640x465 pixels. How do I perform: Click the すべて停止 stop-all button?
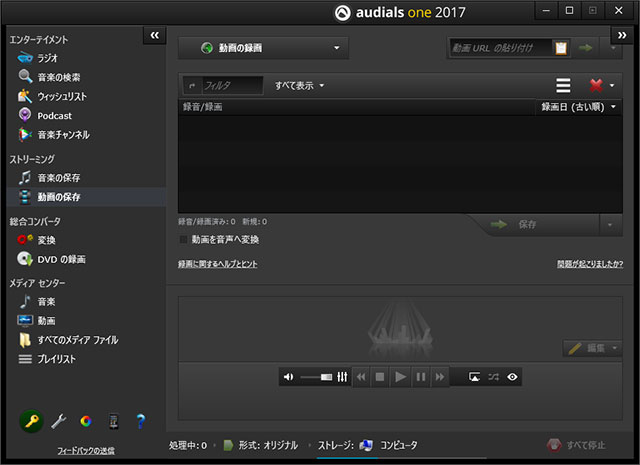576,445
